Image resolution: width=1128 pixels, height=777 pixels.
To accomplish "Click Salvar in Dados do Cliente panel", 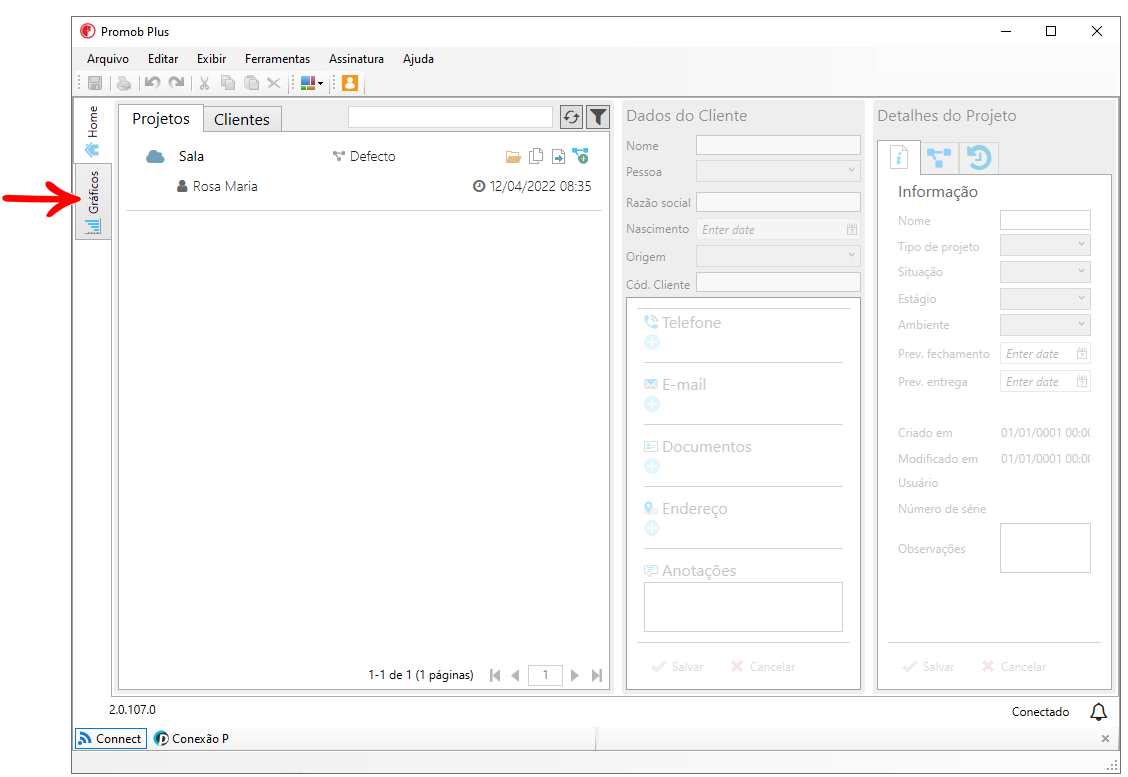I will 677,667.
